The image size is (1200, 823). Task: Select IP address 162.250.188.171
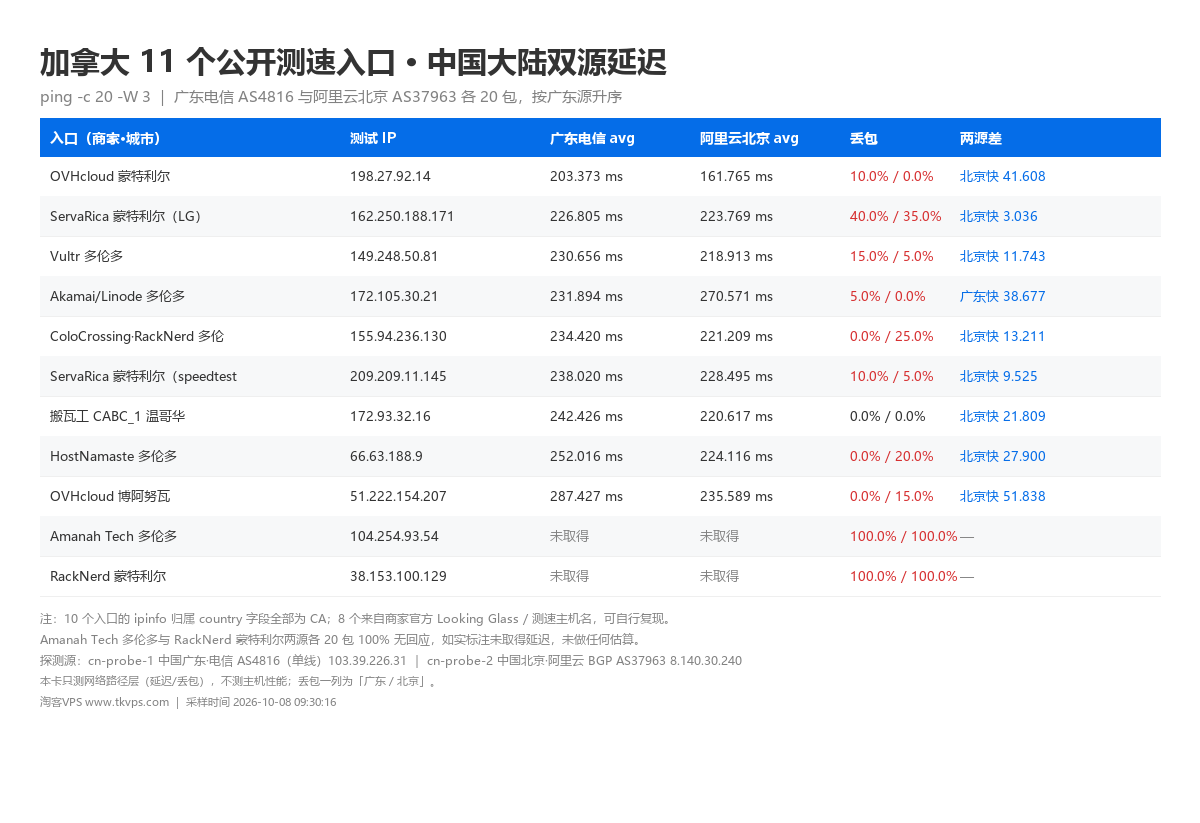[402, 216]
